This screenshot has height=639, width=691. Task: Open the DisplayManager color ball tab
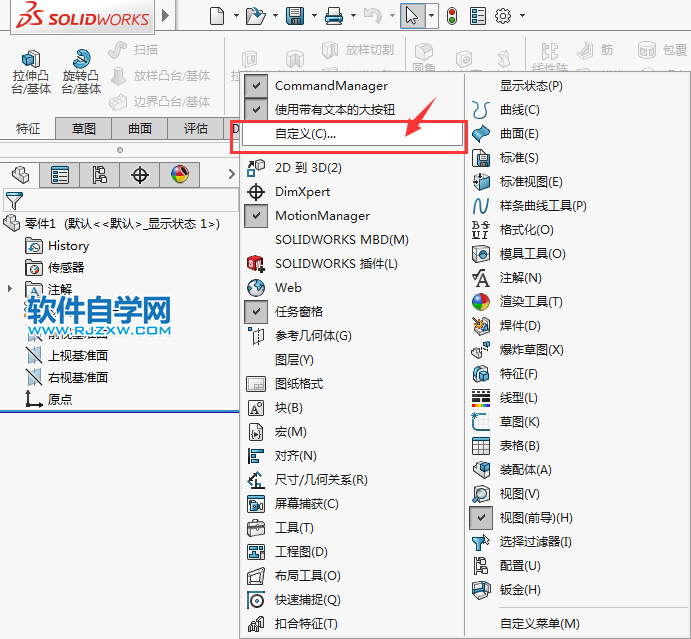point(180,175)
